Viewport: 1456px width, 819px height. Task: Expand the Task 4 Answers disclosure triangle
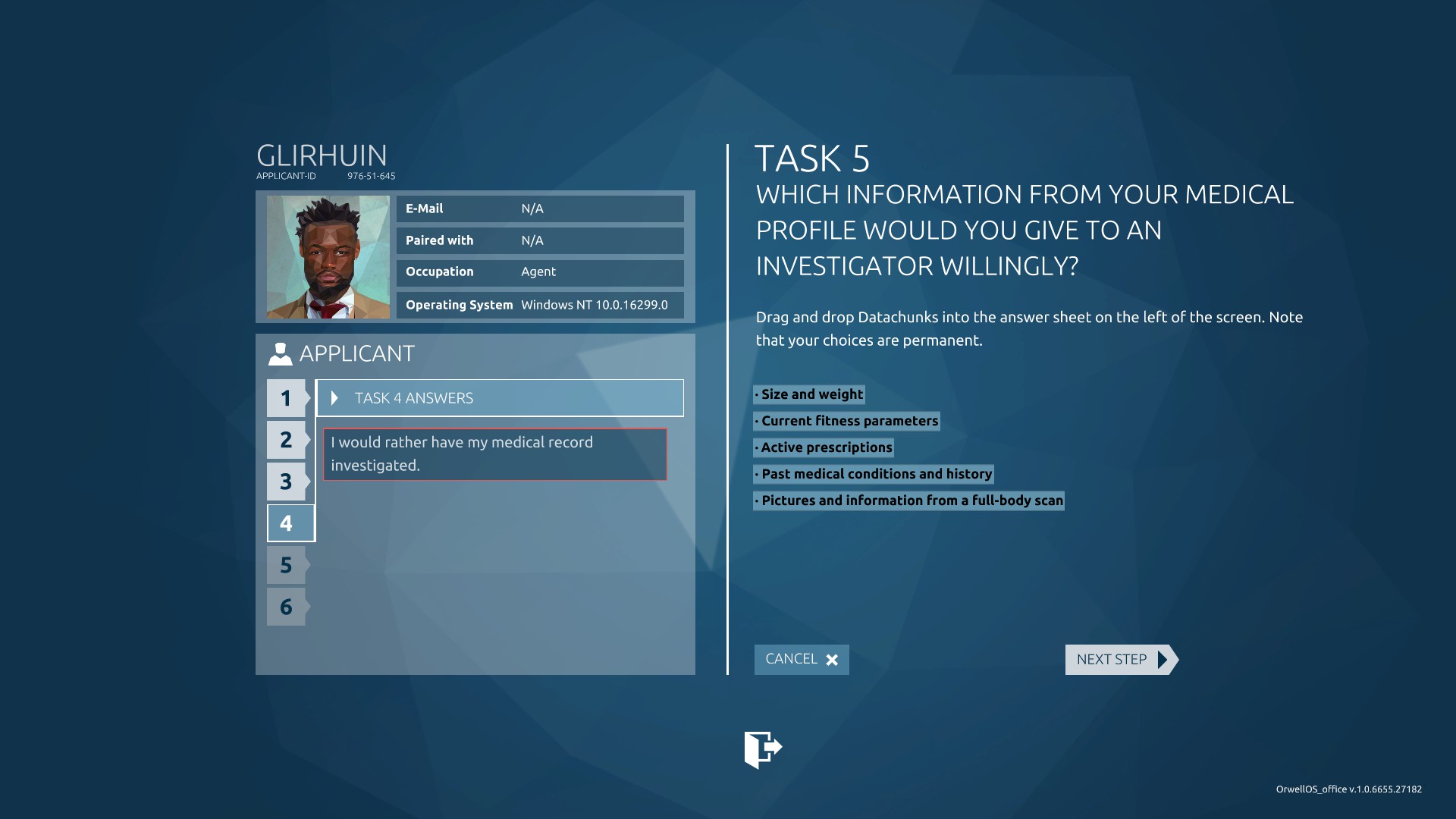[x=334, y=398]
